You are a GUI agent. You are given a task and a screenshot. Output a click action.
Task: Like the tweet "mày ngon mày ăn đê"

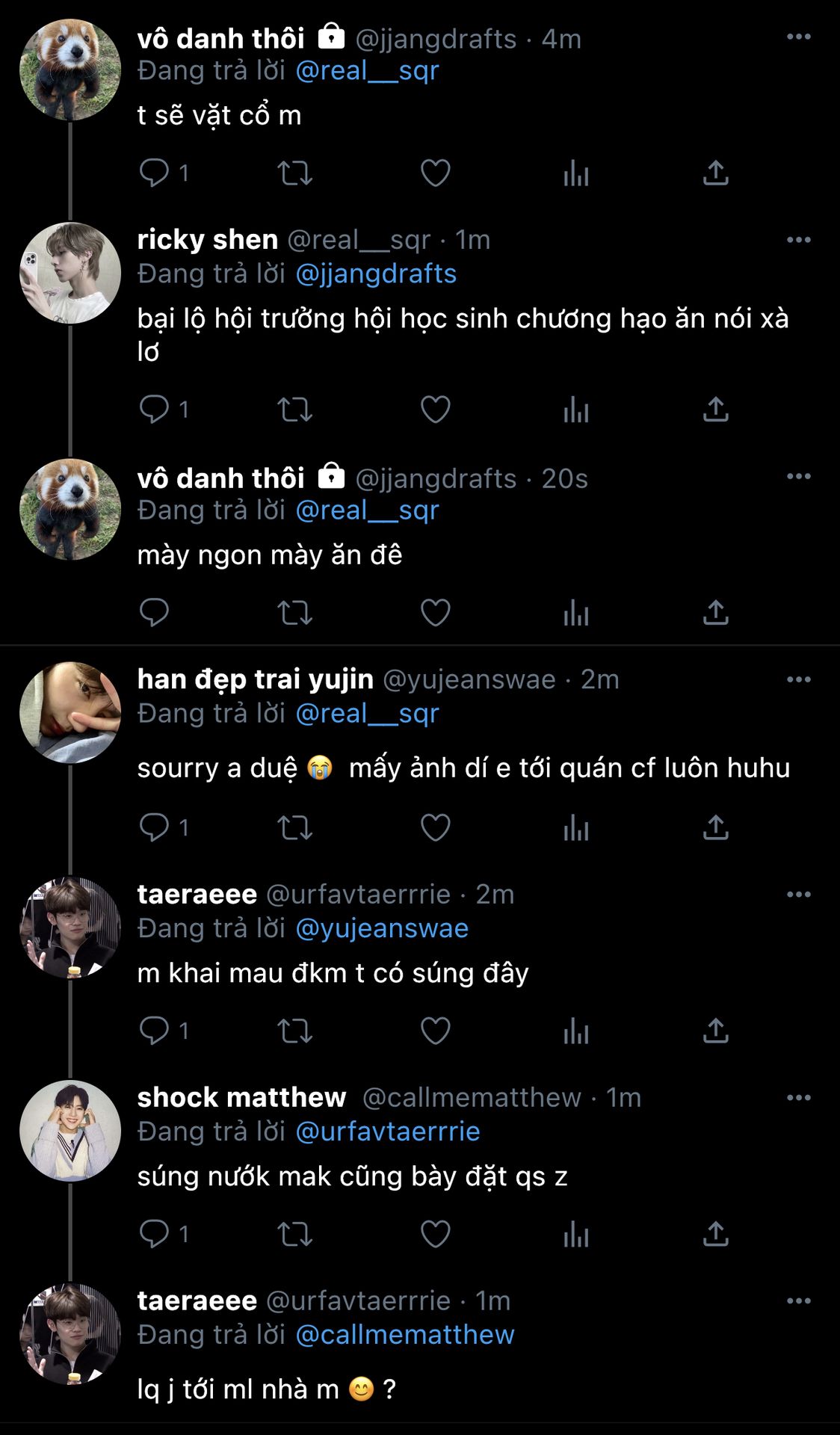(435, 613)
